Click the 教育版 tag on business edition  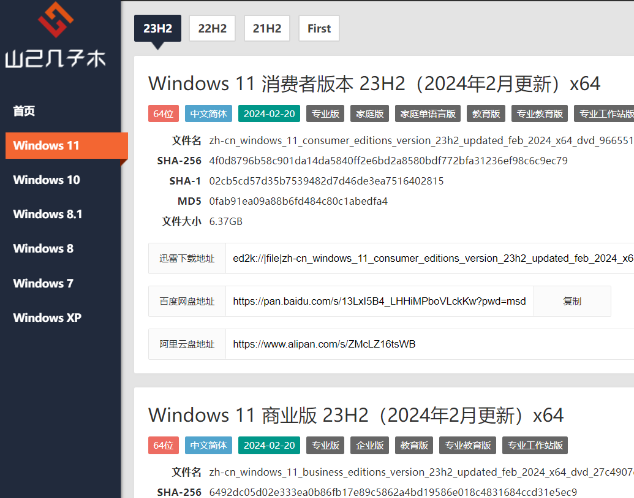[414, 445]
